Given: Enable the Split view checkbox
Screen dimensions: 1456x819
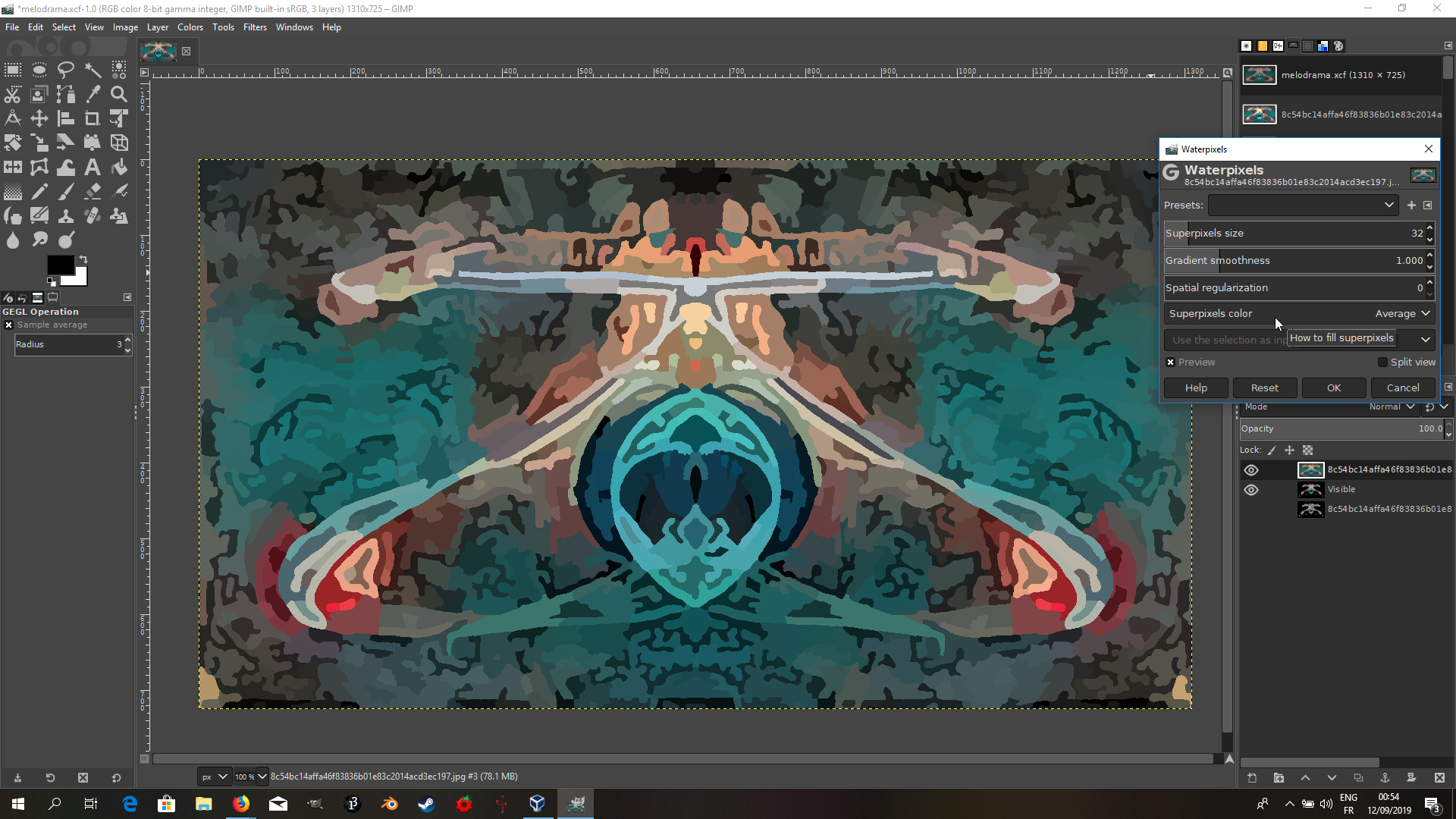Looking at the screenshot, I should click(x=1382, y=362).
